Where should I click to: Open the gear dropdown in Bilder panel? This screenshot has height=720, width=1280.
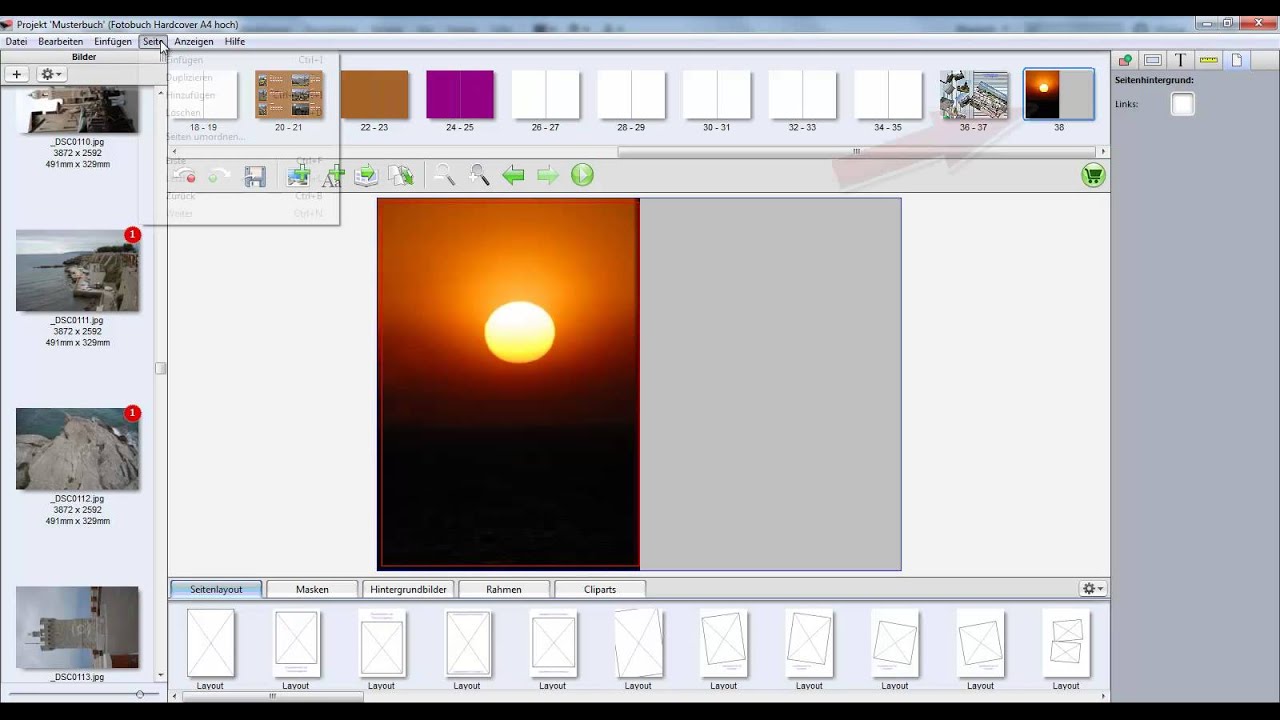pyautogui.click(x=50, y=74)
